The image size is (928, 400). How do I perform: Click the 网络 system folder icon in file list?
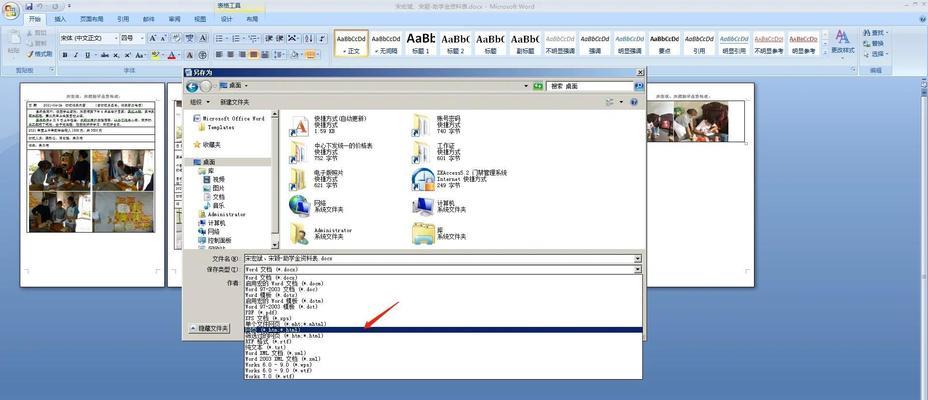pos(299,205)
